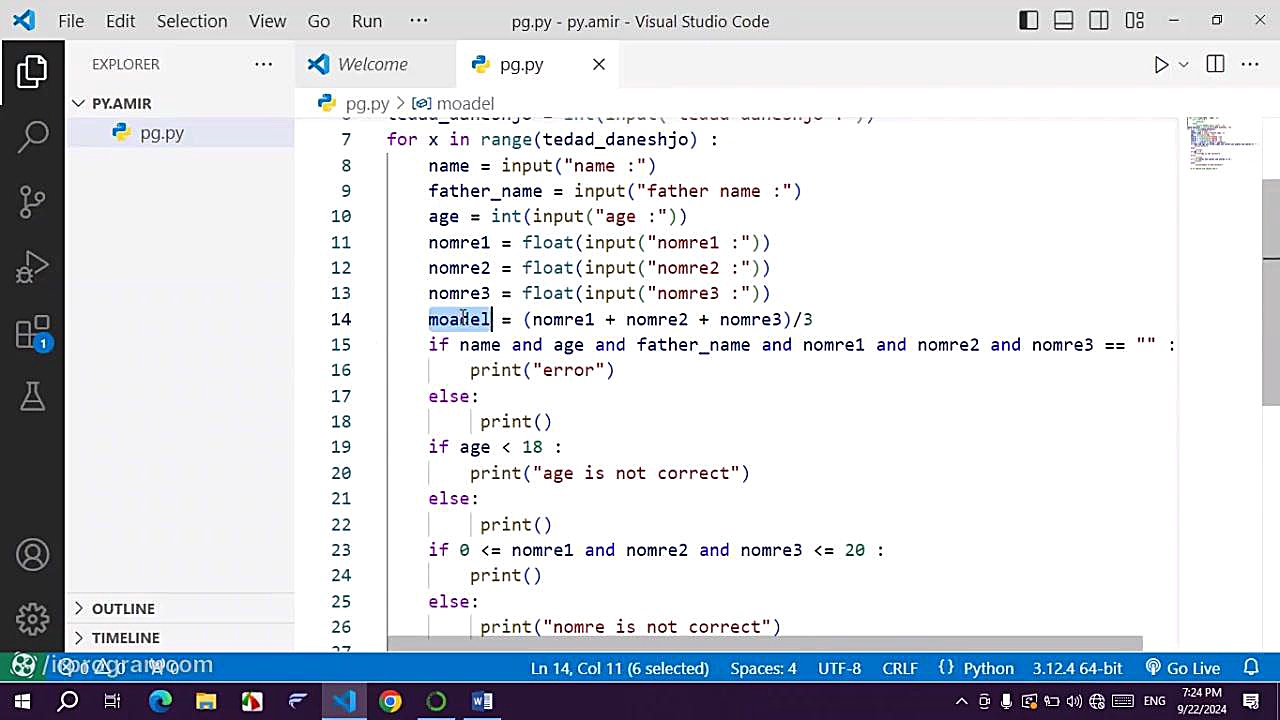Open the Source Control view
The image size is (1280, 720).
(x=32, y=201)
